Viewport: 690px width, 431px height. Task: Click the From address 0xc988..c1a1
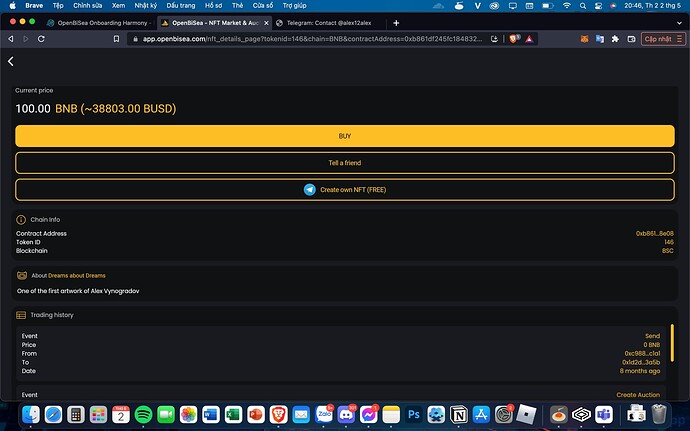642,354
